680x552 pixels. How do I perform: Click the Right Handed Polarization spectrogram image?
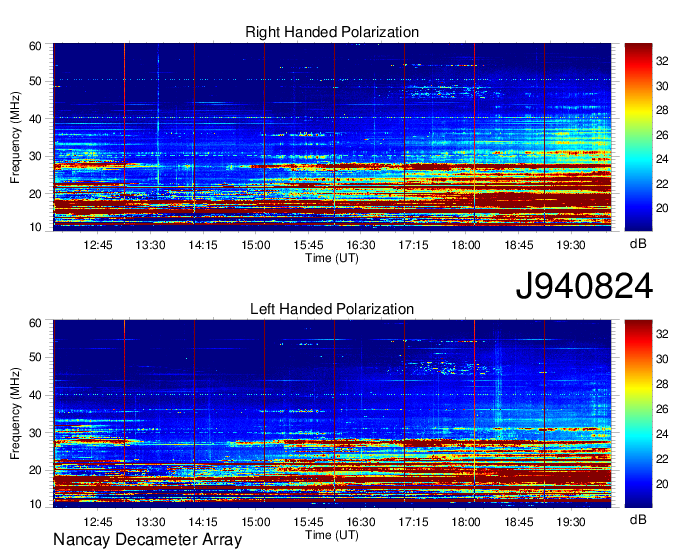332,137
